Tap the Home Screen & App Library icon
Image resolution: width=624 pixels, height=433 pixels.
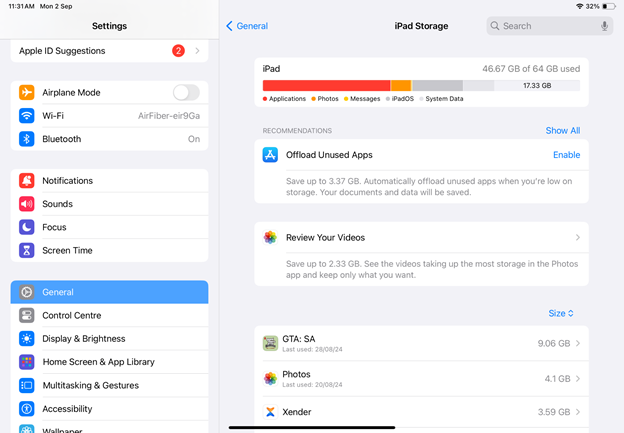point(27,362)
